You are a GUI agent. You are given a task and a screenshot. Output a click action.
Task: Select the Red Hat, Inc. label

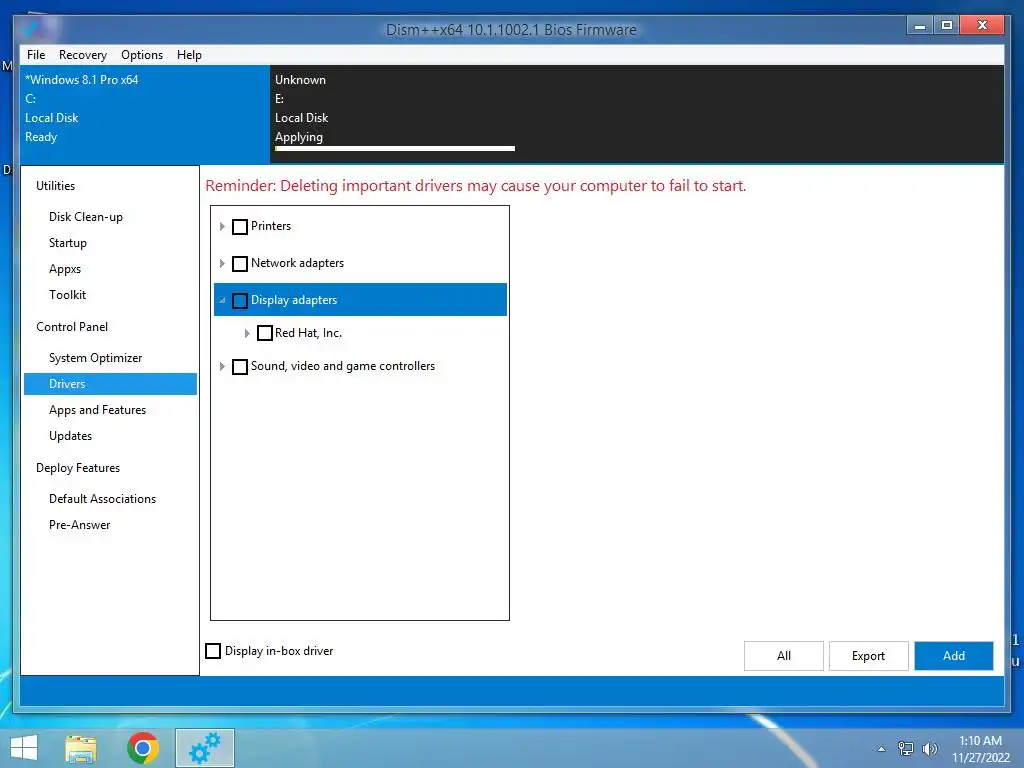point(308,333)
